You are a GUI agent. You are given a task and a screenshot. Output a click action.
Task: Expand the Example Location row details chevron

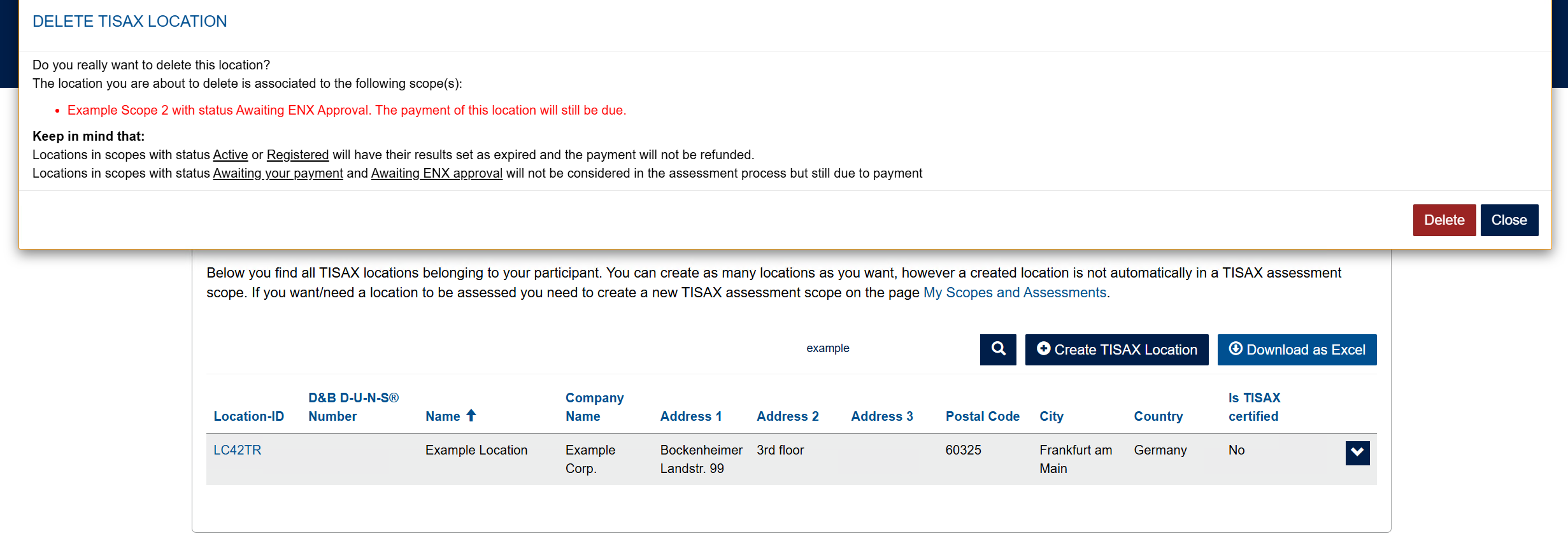click(x=1357, y=453)
